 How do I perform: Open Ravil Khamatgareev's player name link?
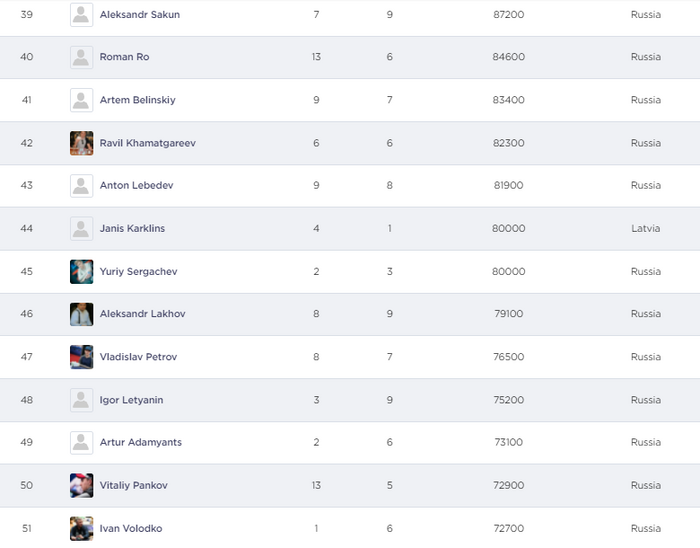point(147,143)
